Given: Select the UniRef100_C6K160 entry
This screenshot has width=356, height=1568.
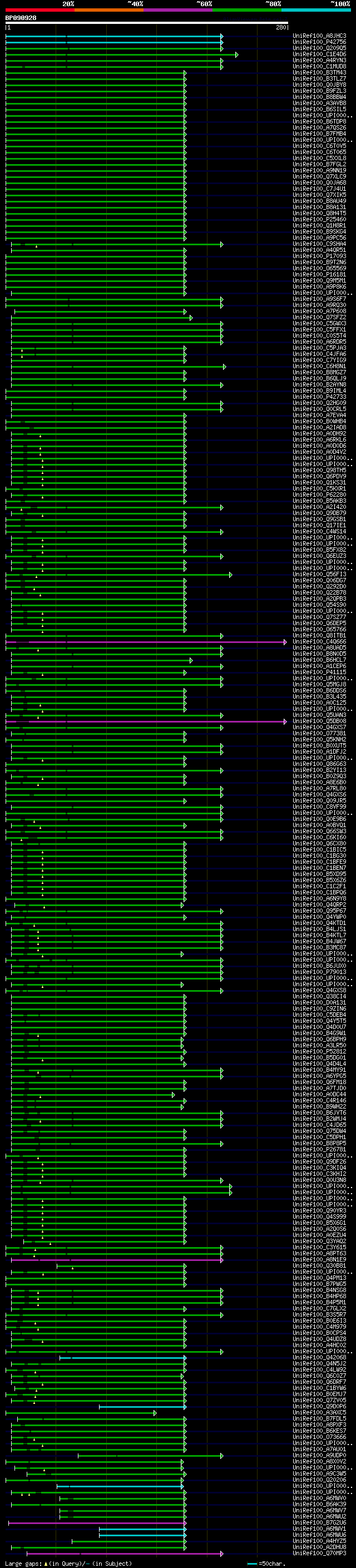Looking at the screenshot, I should [319, 838].
